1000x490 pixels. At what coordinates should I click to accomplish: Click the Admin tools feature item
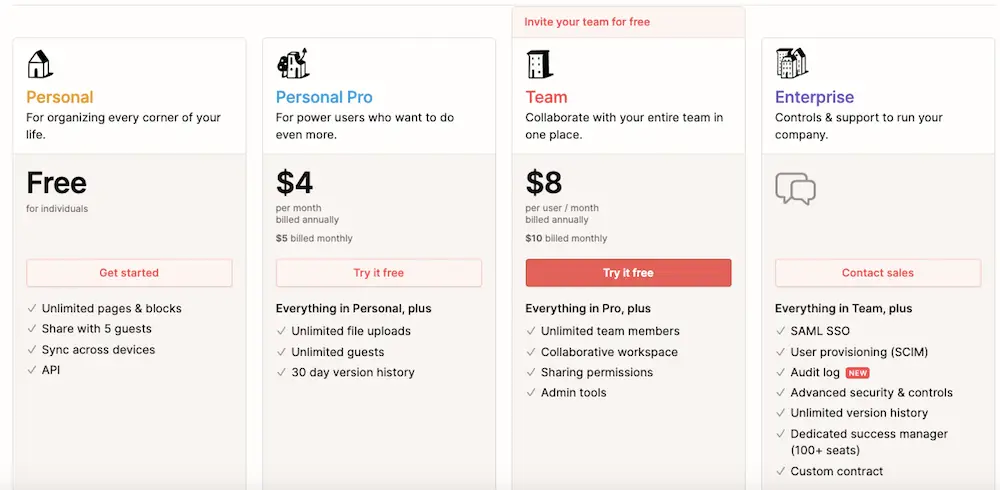pyautogui.click(x=573, y=393)
